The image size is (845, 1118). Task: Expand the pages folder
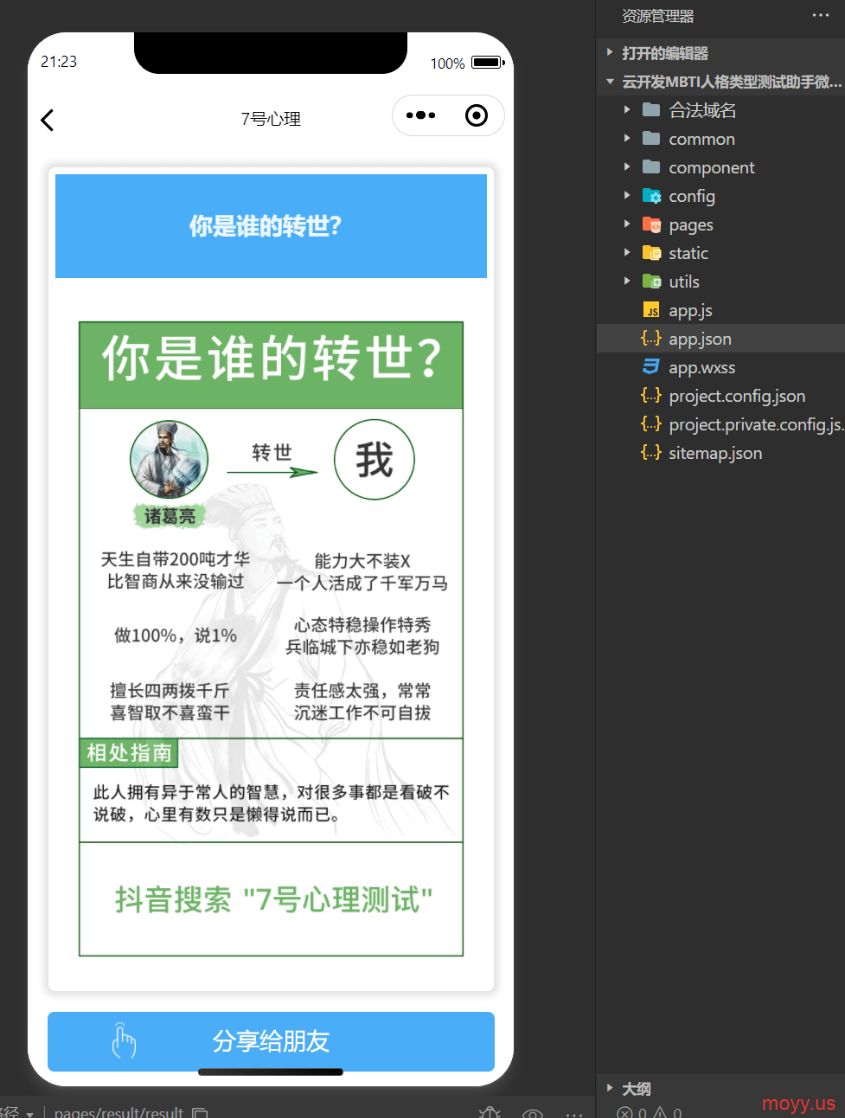click(x=690, y=225)
